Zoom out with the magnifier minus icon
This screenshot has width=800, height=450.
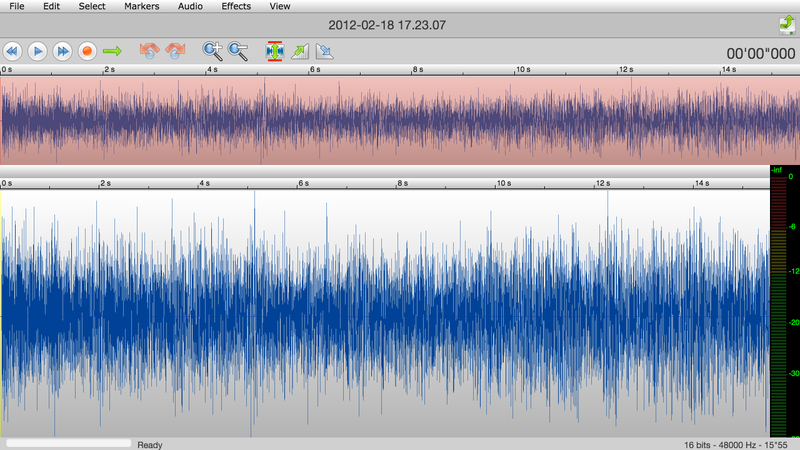[x=238, y=51]
